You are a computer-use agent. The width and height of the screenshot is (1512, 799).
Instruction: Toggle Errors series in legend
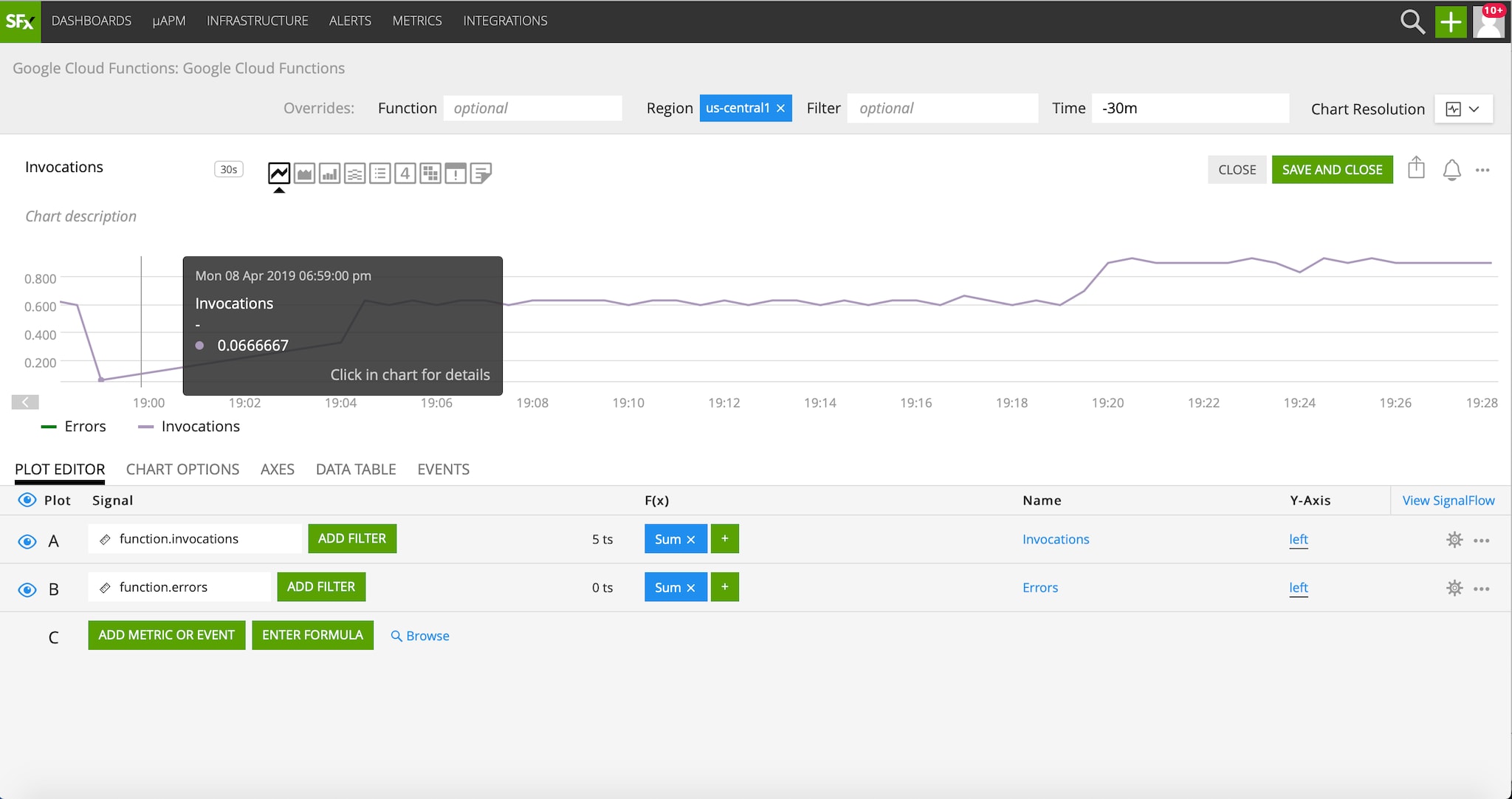(73, 427)
